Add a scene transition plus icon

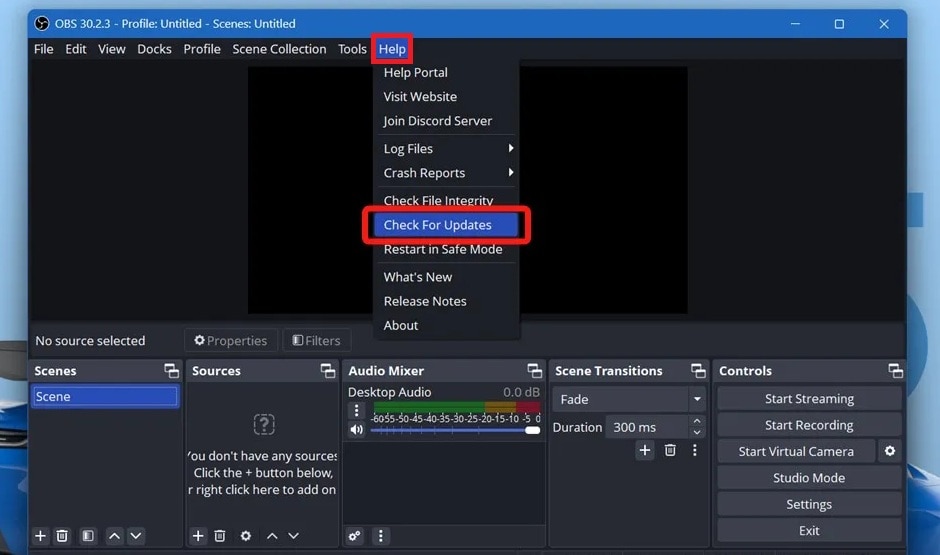pos(644,450)
